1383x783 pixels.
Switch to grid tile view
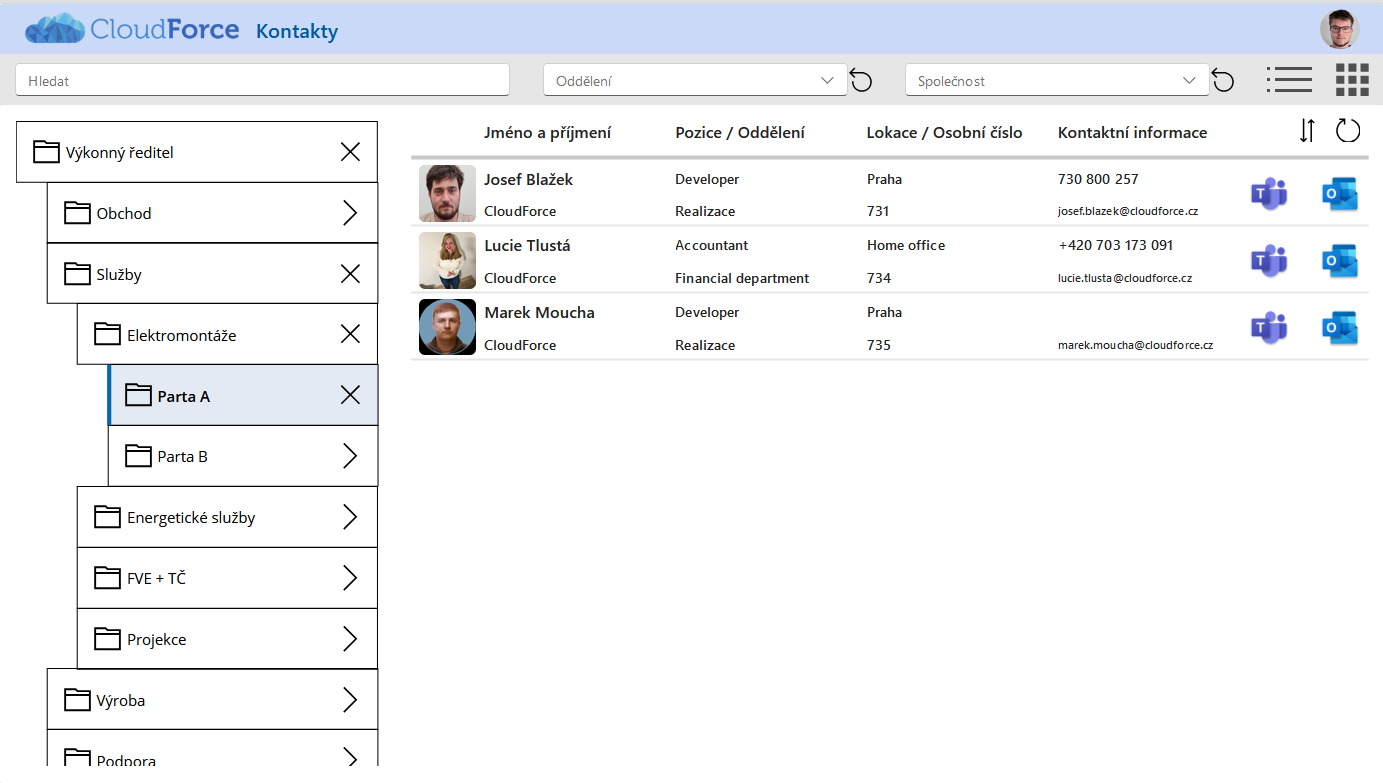1352,80
